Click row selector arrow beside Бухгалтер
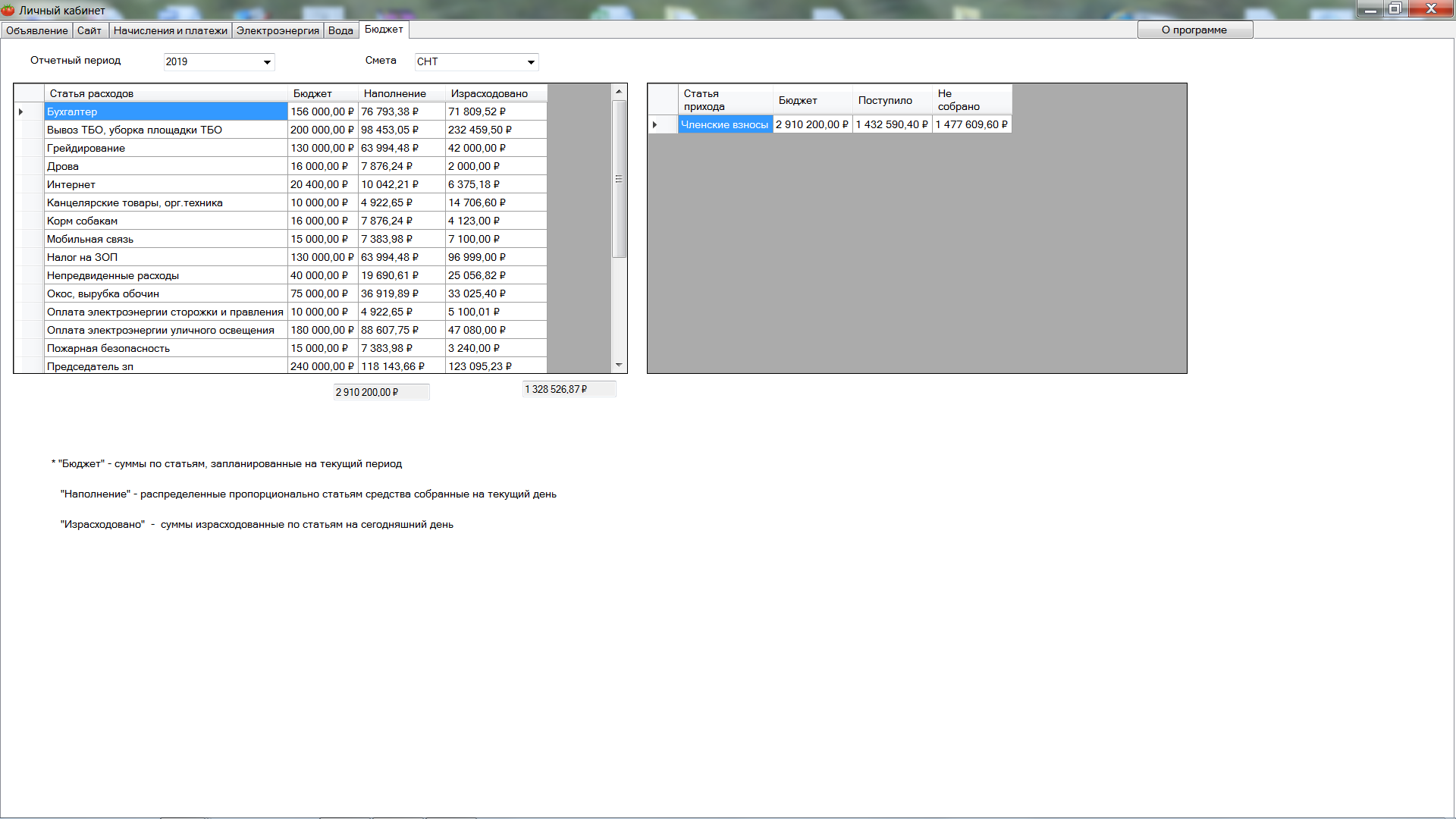The height and width of the screenshot is (819, 1456). tap(21, 112)
